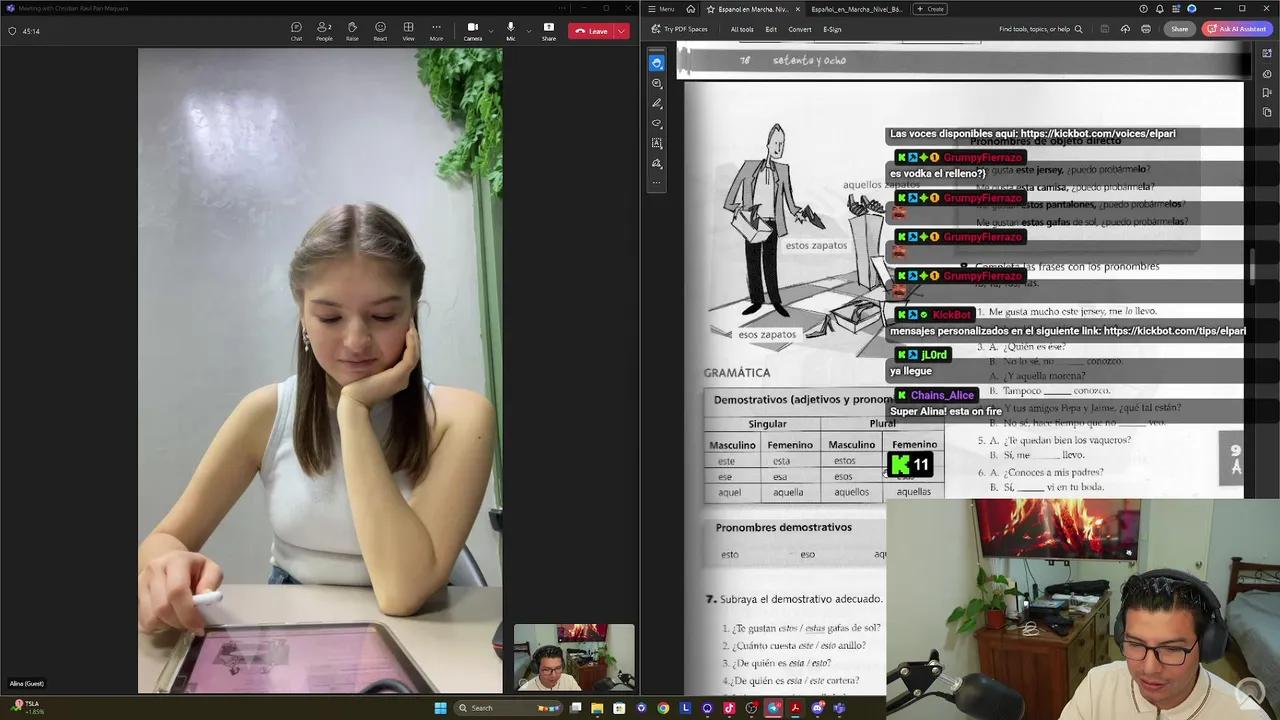Switch to the 'Español_en_Marcha_Nivel_Bá...' tab
Screen dimensions: 1280x720
coord(856,9)
